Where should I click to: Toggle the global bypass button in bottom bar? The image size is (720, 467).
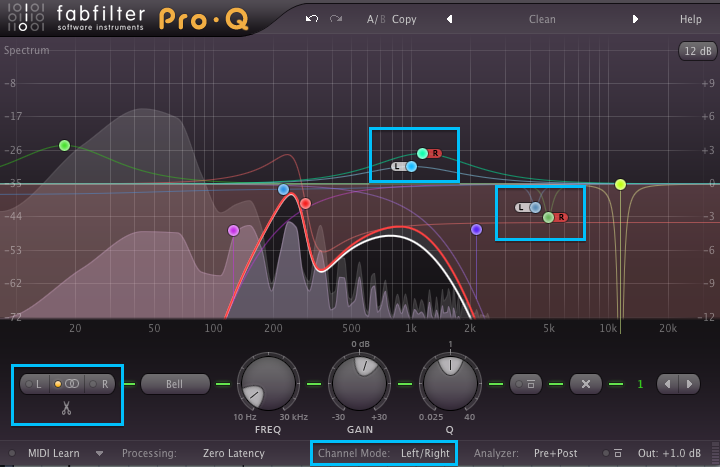[x=614, y=453]
